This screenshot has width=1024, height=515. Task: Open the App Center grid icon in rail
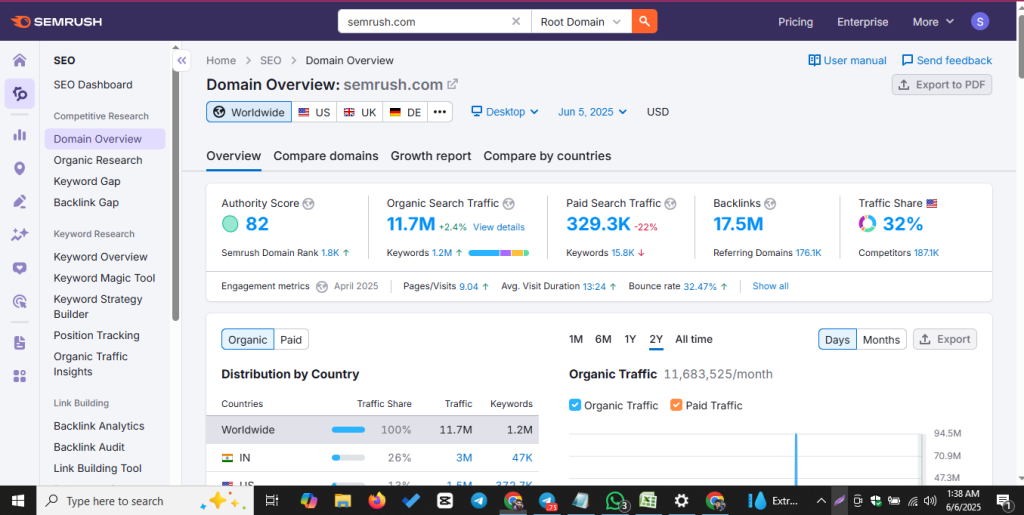[20, 376]
